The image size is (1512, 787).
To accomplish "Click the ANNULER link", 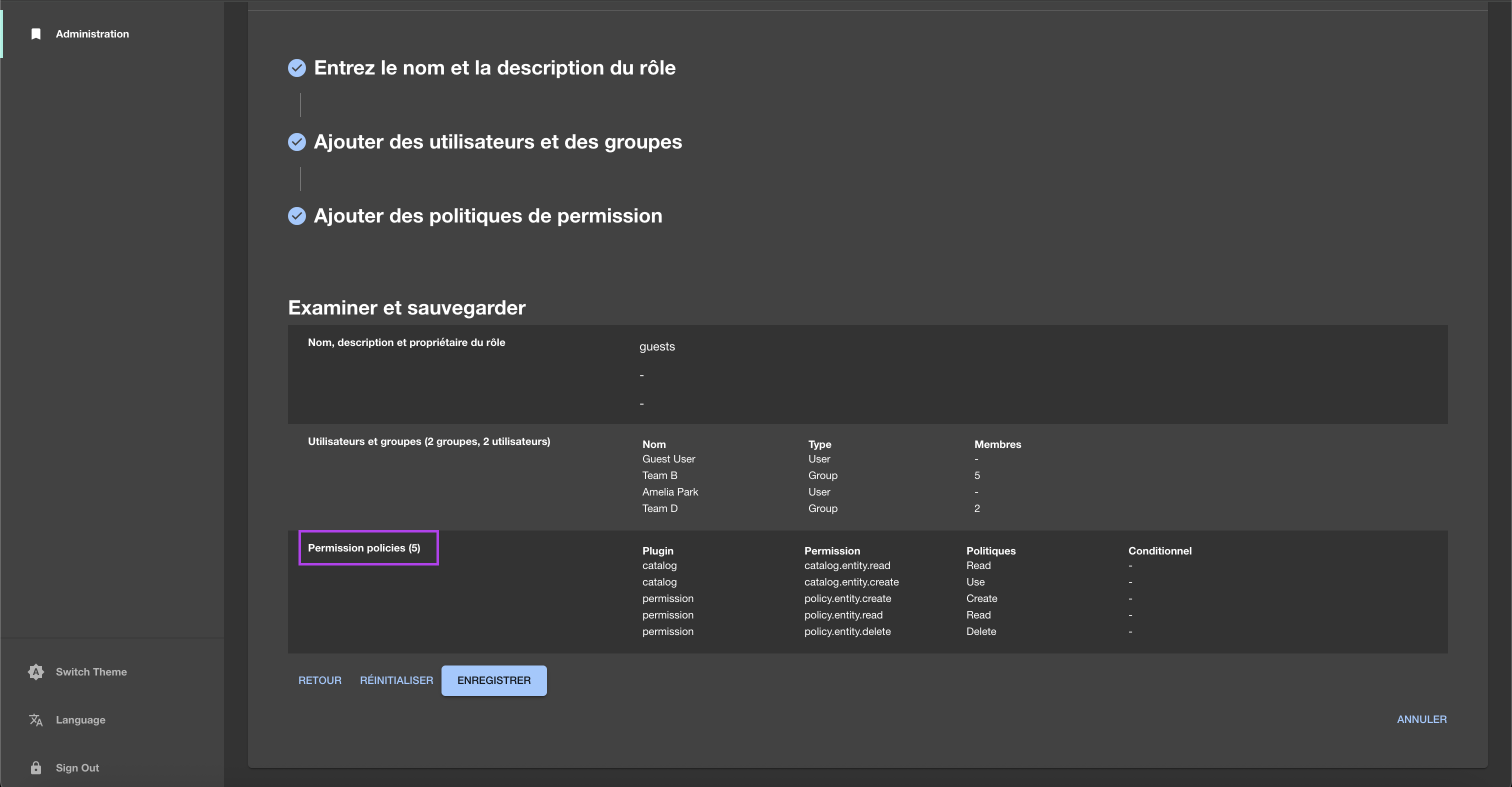I will point(1421,719).
